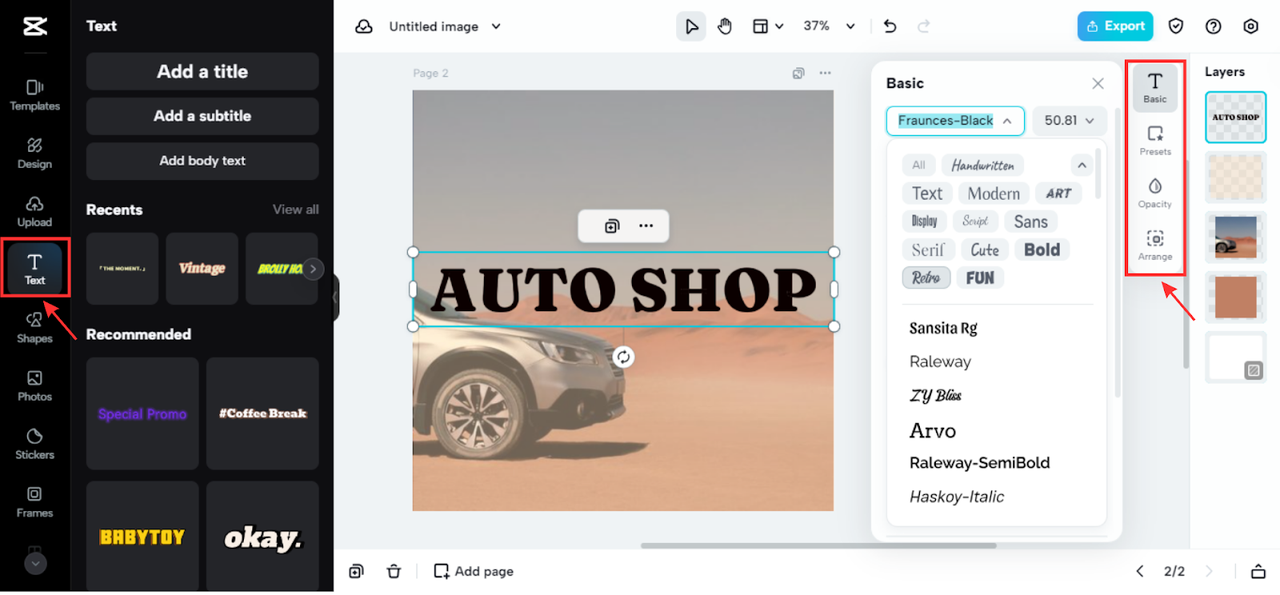Toggle the Retro font filter
The image size is (1280, 595).
(x=926, y=277)
